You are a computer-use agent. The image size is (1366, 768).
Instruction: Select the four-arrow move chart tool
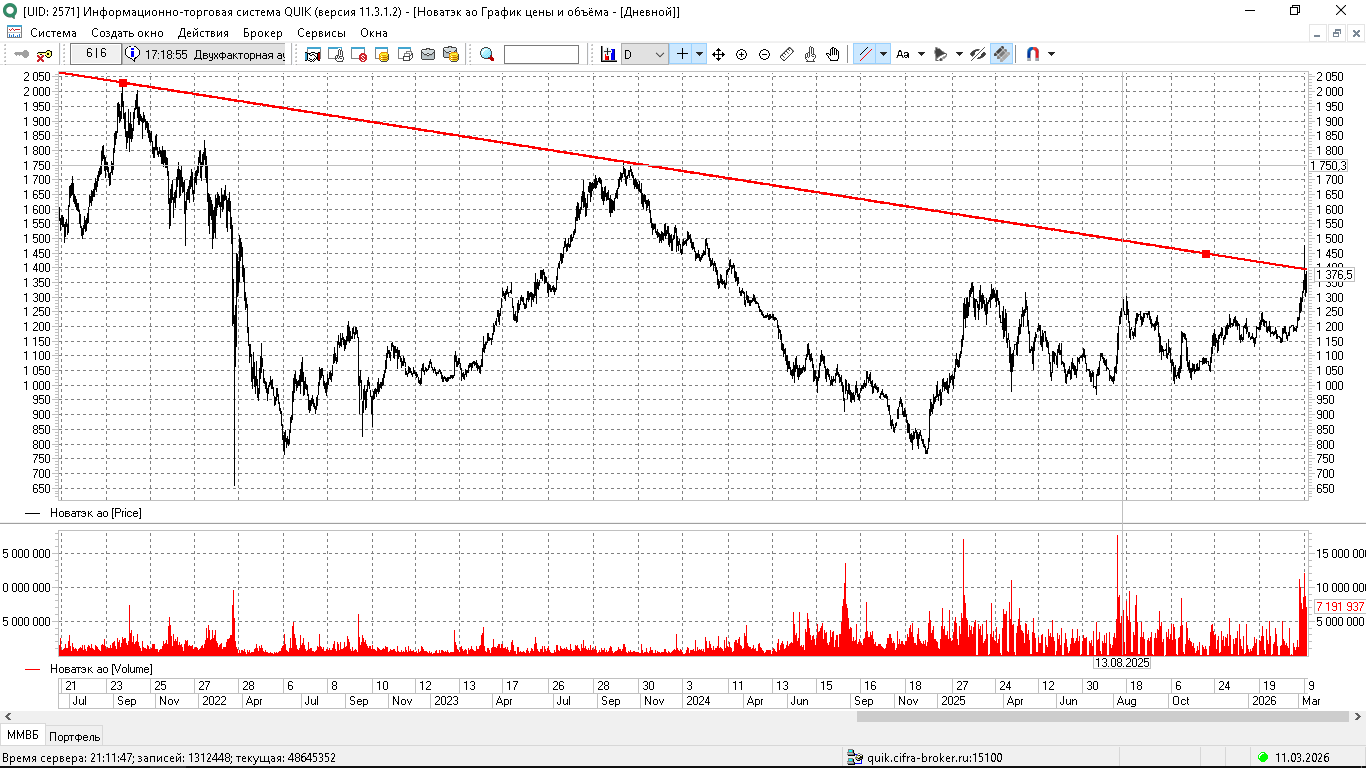718,54
